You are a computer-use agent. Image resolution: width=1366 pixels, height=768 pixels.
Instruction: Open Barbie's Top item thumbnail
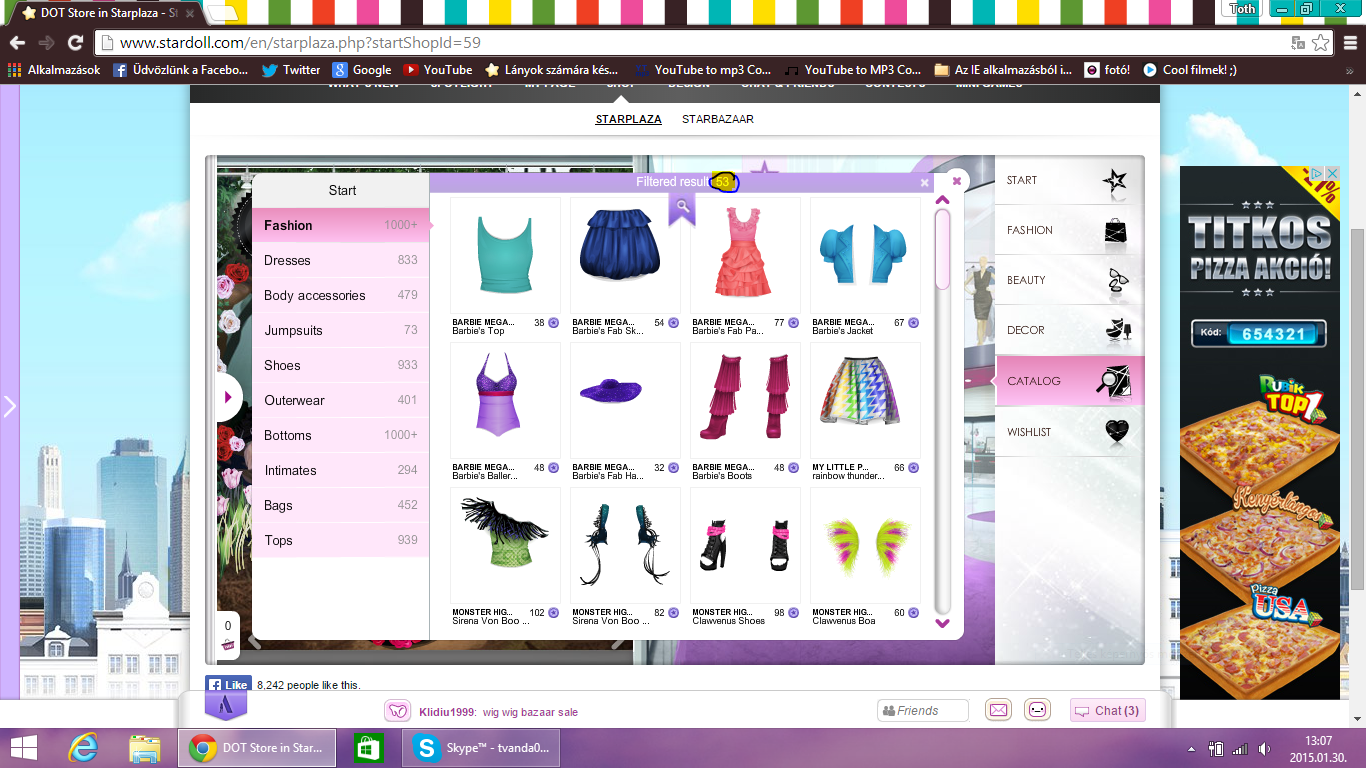point(505,256)
